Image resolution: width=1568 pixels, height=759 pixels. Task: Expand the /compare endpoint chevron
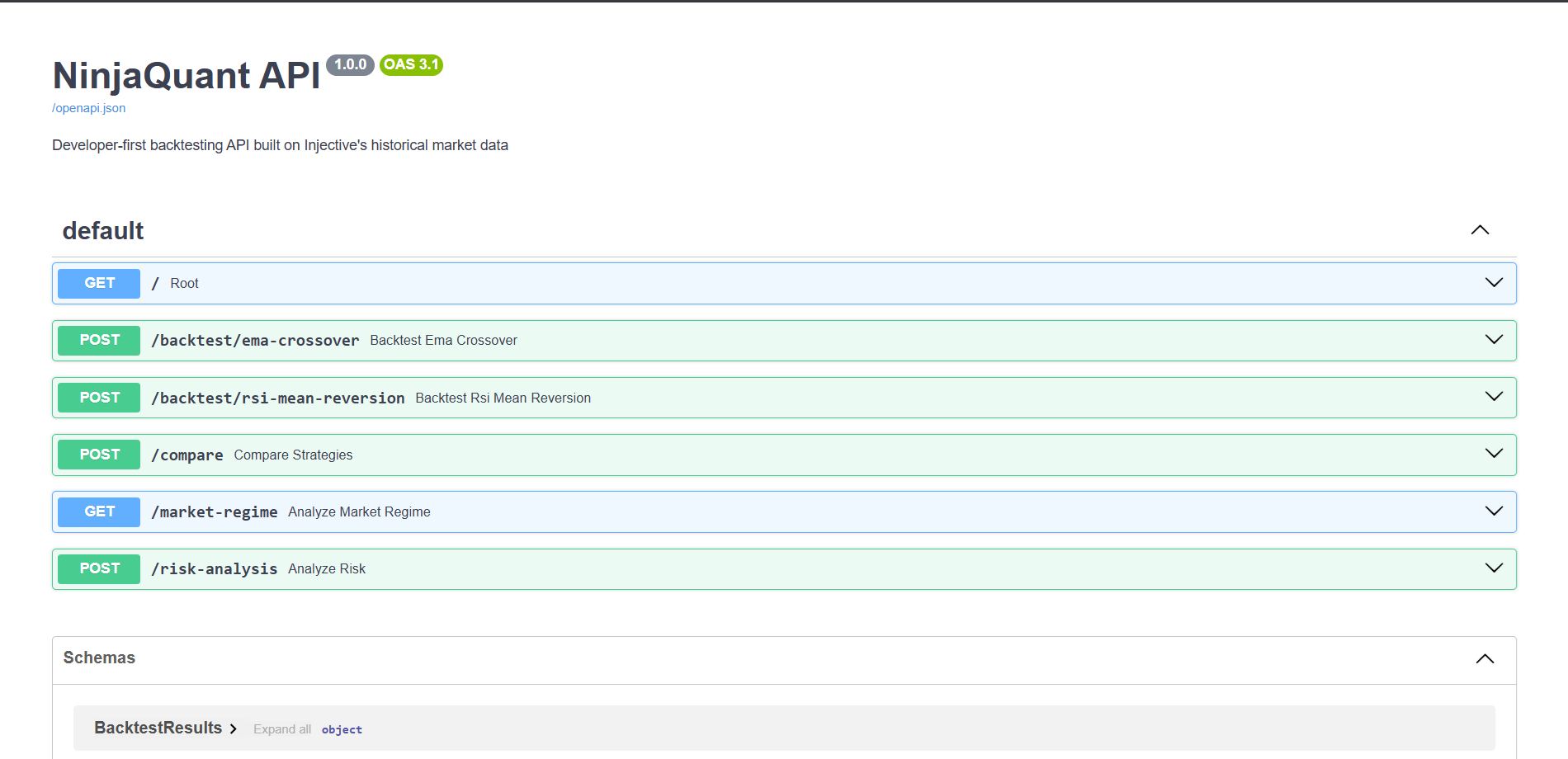coord(1494,454)
